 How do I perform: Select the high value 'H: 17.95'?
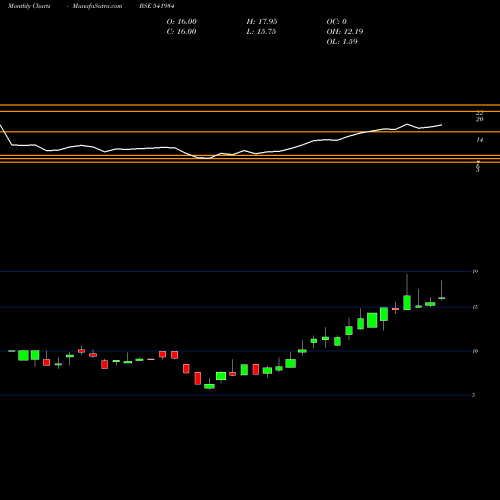tap(262, 22)
